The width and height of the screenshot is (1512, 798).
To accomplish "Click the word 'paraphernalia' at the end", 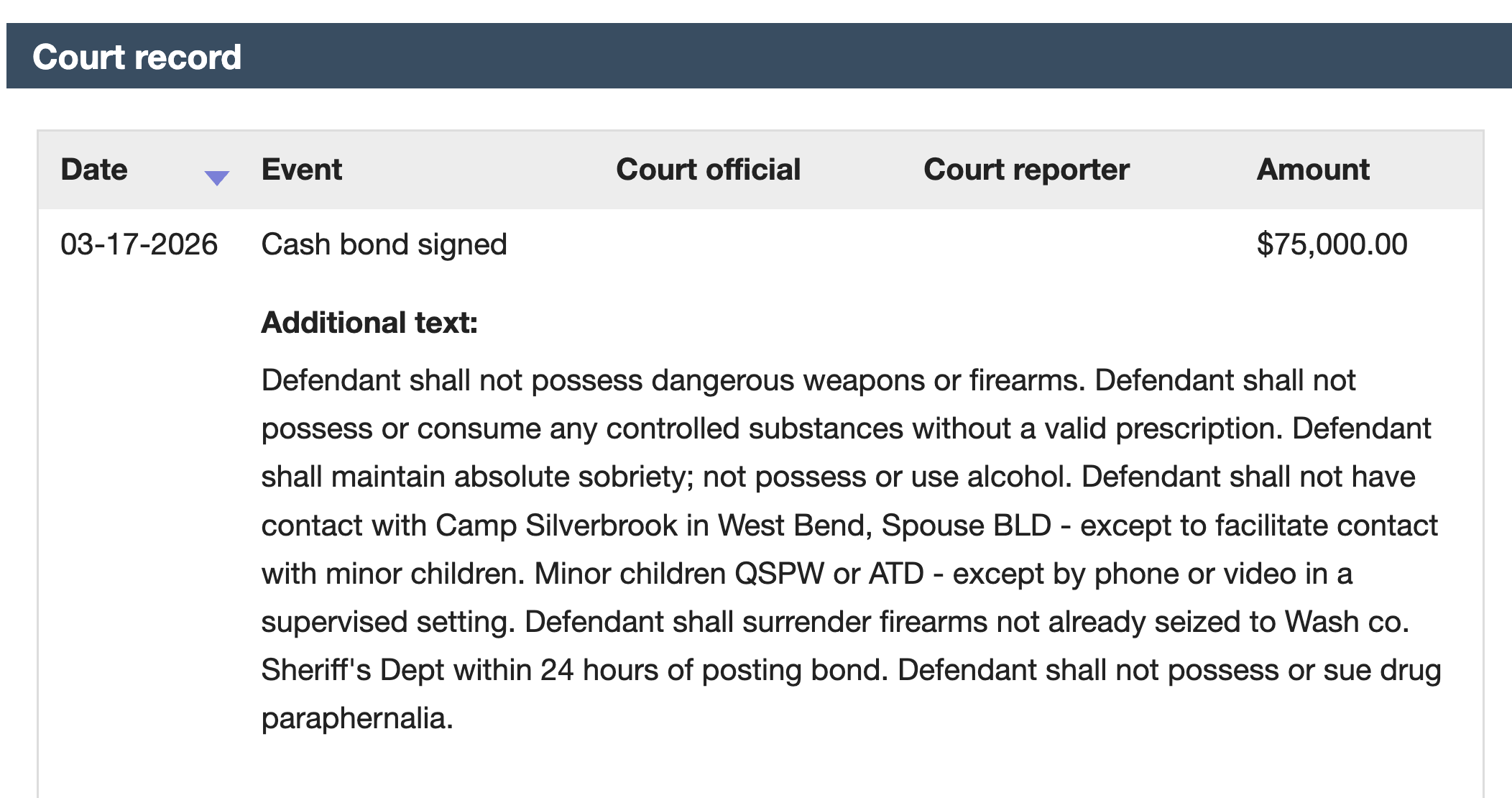I will 356,718.
